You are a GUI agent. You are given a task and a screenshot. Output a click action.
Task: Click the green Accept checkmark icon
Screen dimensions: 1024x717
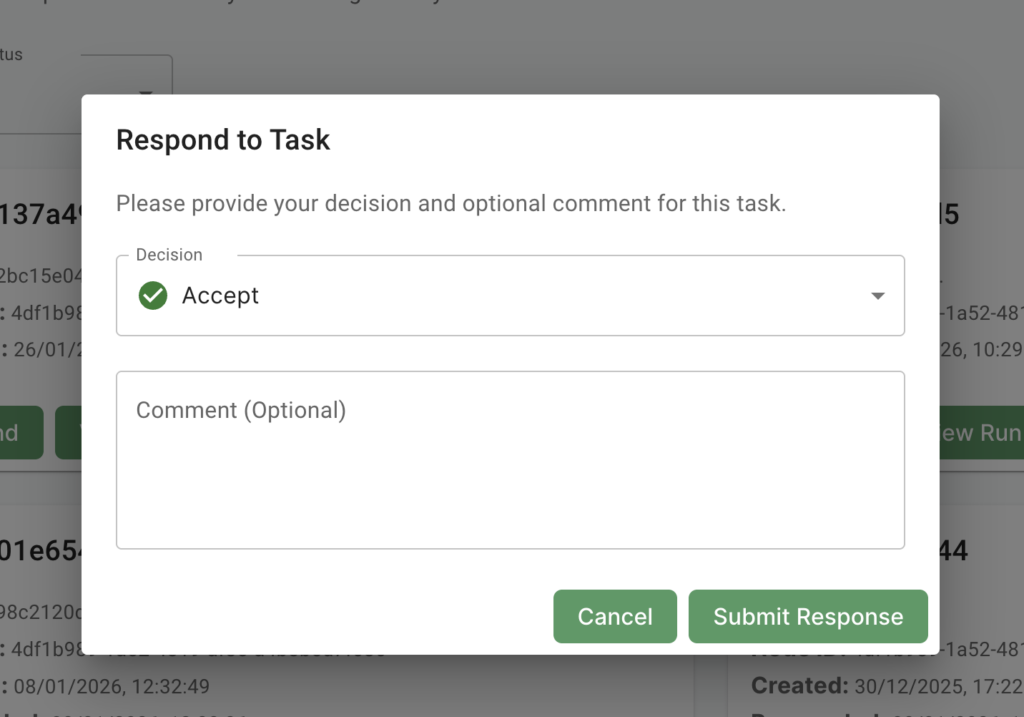click(153, 296)
